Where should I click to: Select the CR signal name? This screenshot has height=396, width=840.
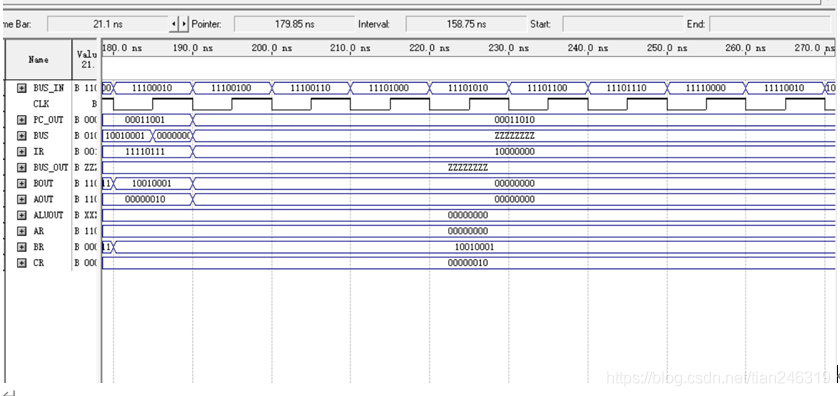coord(38,263)
